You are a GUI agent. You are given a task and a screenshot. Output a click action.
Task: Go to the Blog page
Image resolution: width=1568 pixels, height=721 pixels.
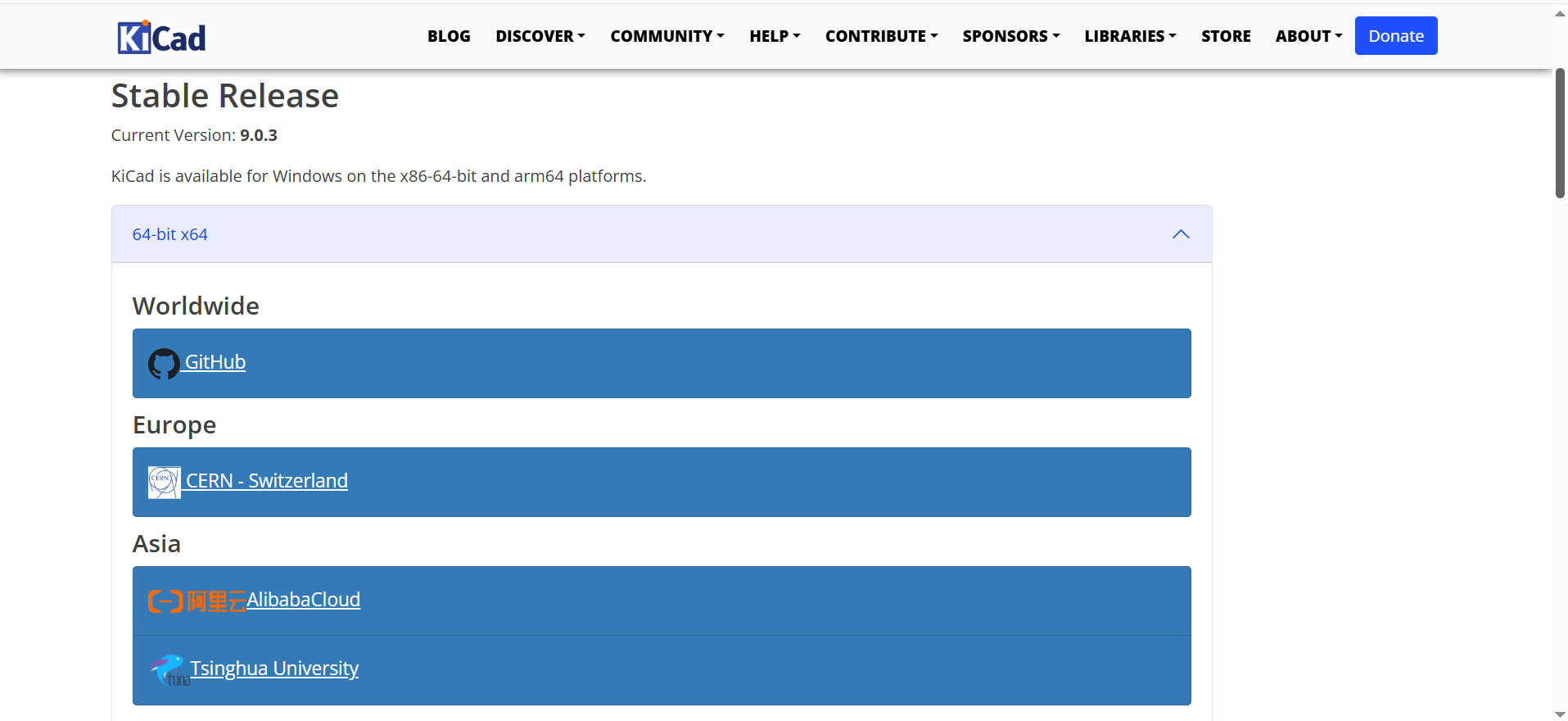point(449,36)
